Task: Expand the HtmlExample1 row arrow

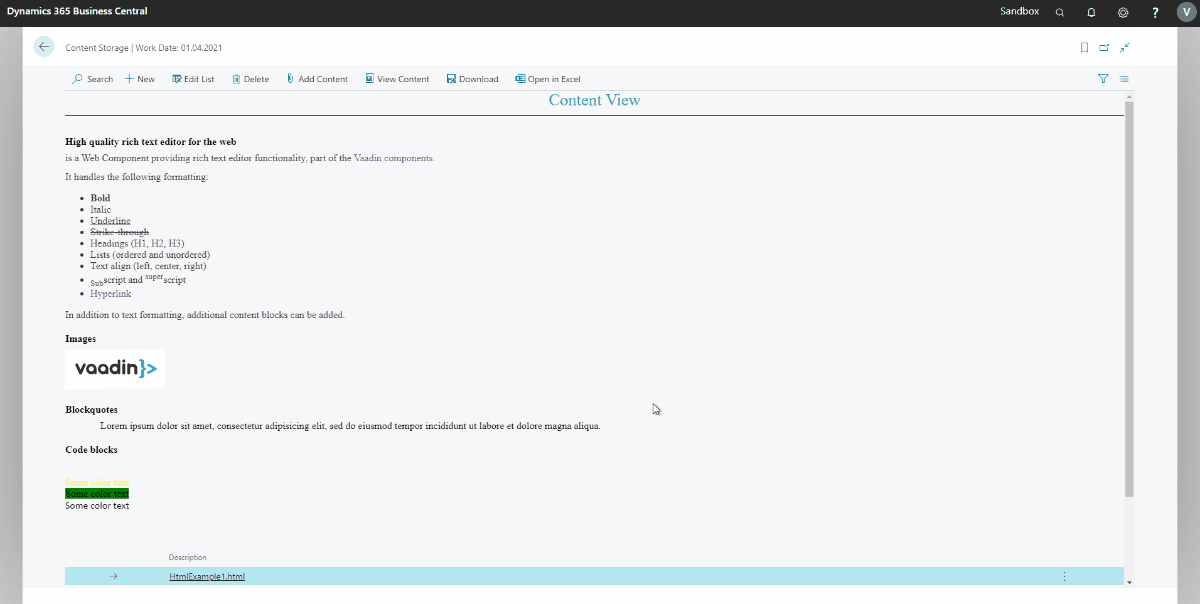Action: coord(113,576)
